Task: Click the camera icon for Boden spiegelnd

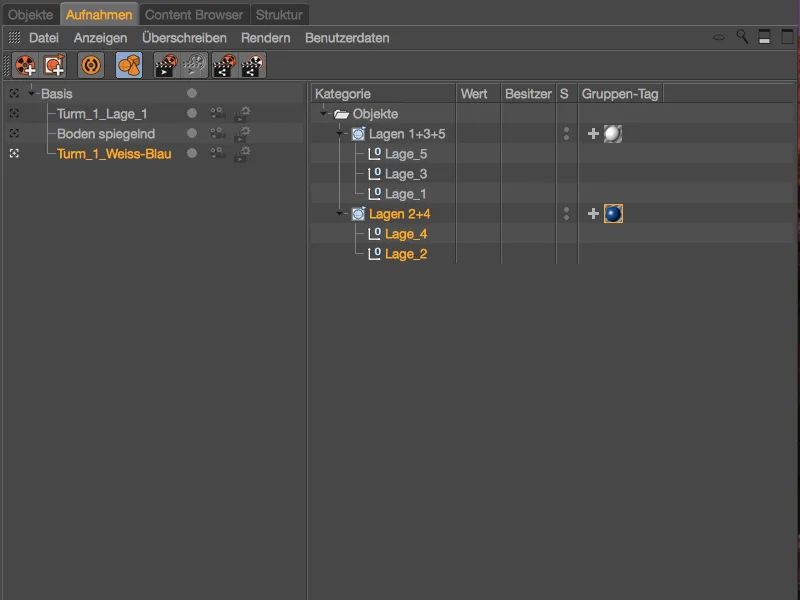Action: tap(217, 133)
